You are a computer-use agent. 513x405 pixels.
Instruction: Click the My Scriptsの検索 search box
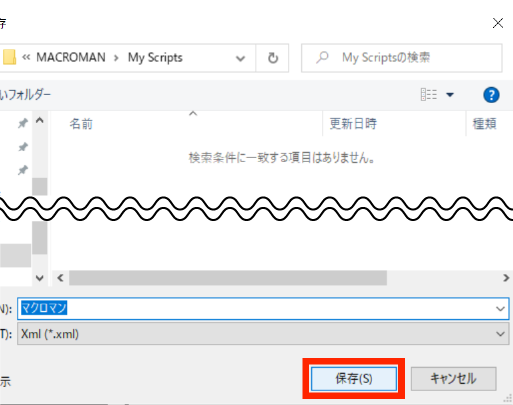point(402,58)
